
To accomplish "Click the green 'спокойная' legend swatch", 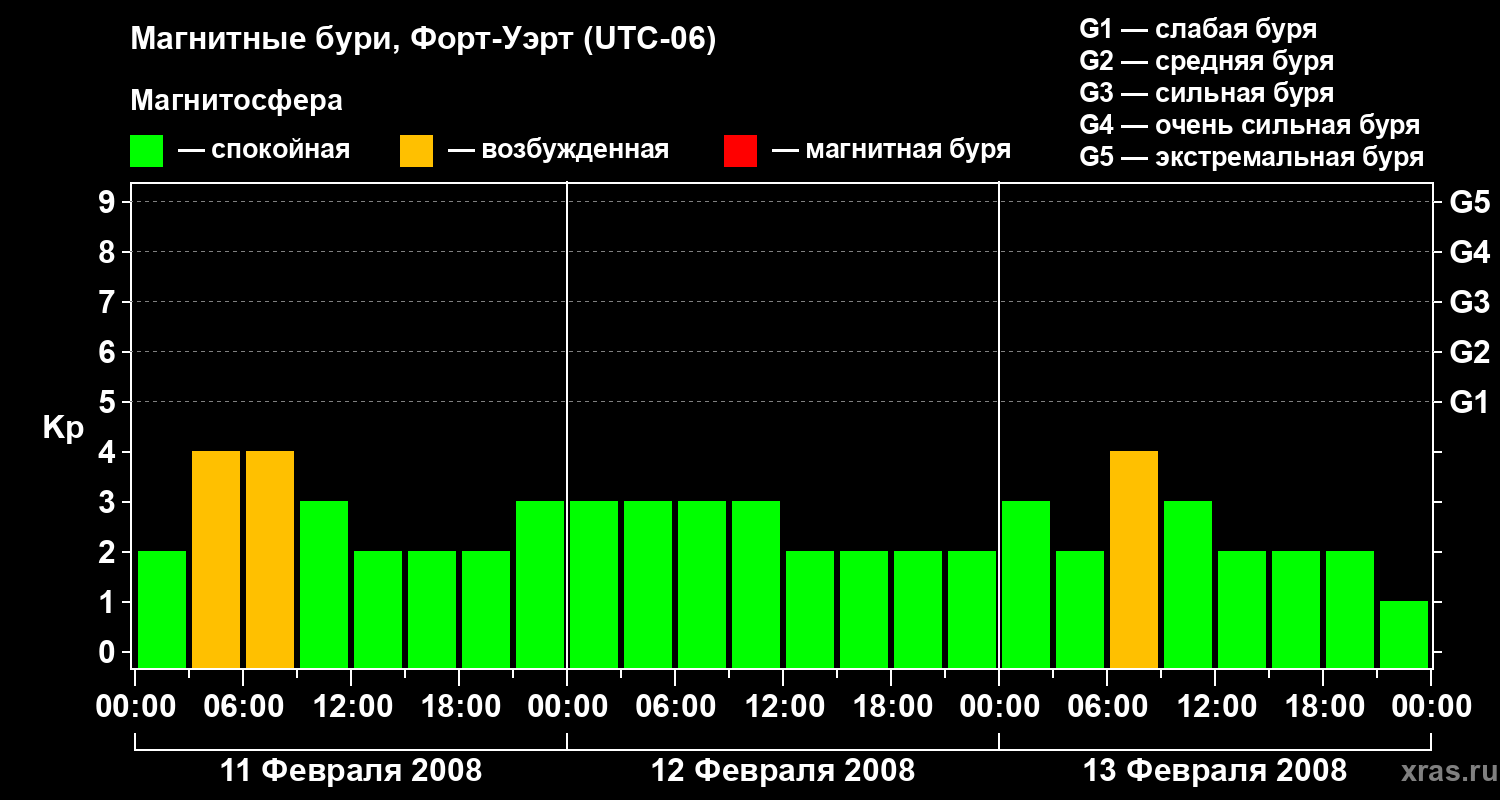I will [146, 151].
